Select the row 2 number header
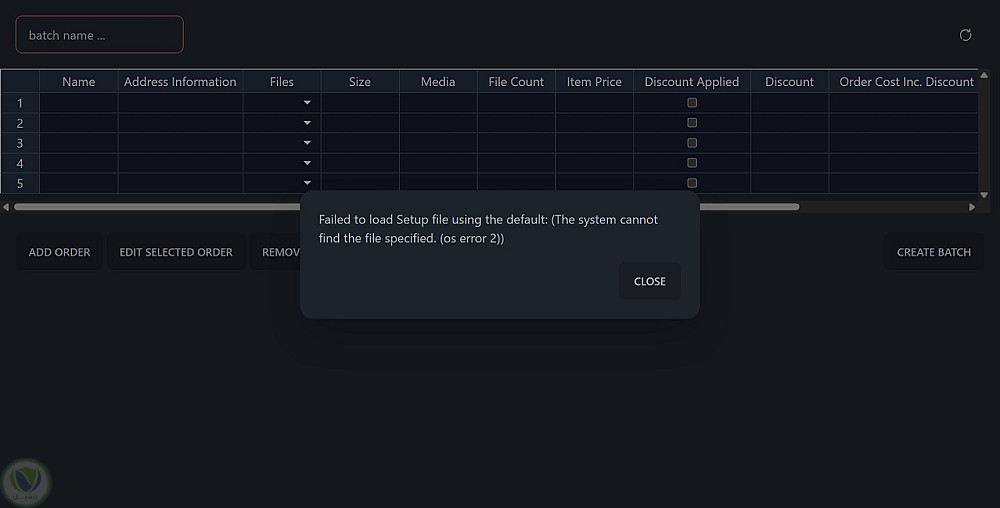Viewport: 1000px width, 508px height. tap(20, 123)
